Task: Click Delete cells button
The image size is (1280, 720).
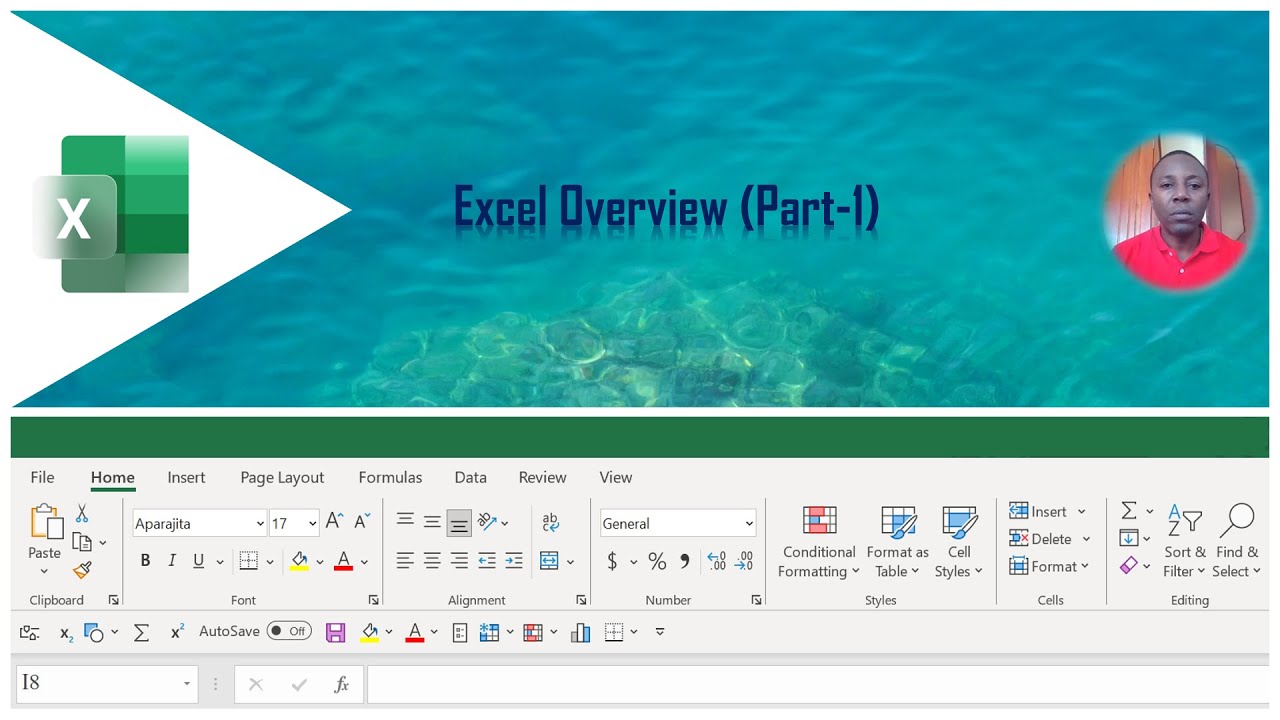Action: tap(1049, 538)
